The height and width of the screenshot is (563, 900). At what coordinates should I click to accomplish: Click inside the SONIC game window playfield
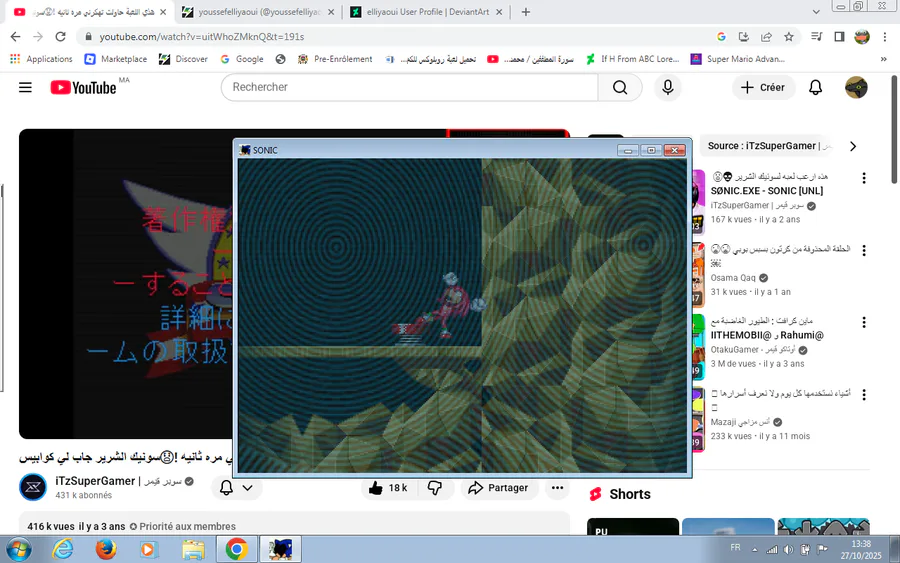[462, 316]
